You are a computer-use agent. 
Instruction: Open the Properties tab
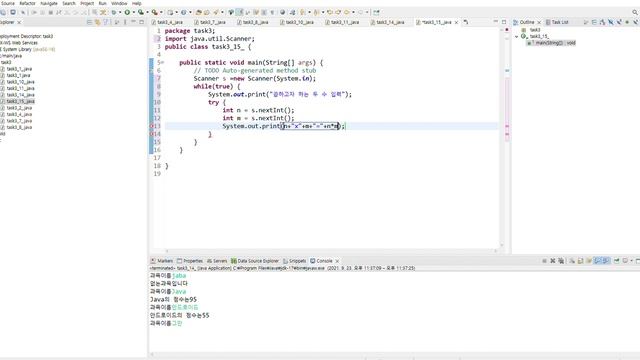pos(190,260)
